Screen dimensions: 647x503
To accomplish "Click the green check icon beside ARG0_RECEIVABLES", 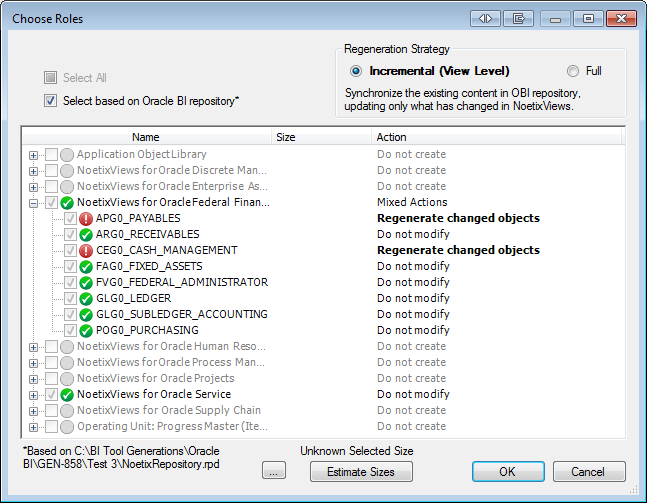I will [x=86, y=235].
